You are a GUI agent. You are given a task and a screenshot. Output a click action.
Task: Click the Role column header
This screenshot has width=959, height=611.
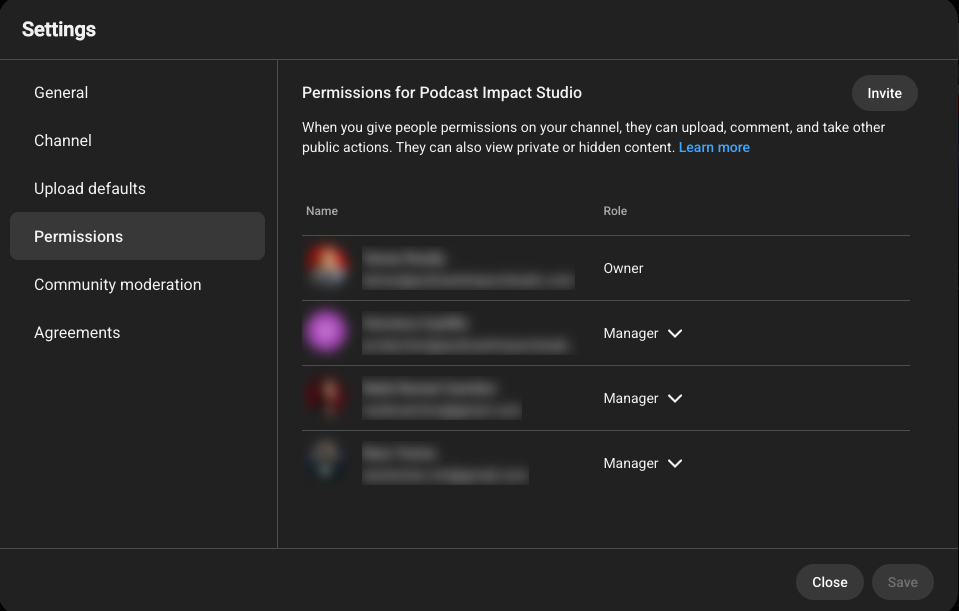[x=615, y=211]
